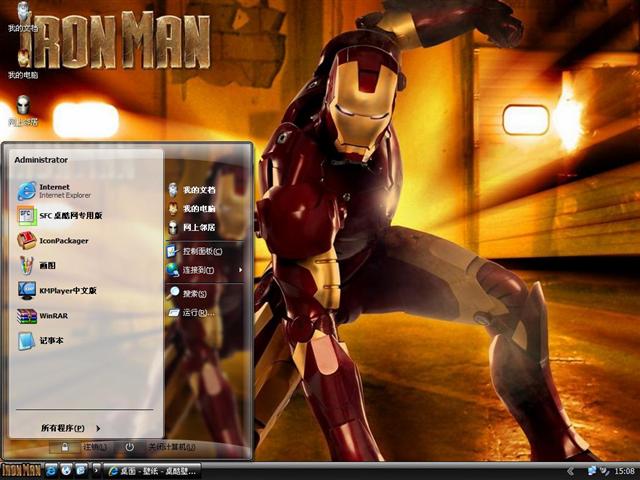Open 我的文档 desktop icon
640x480 pixels.
pyautogui.click(x=23, y=16)
